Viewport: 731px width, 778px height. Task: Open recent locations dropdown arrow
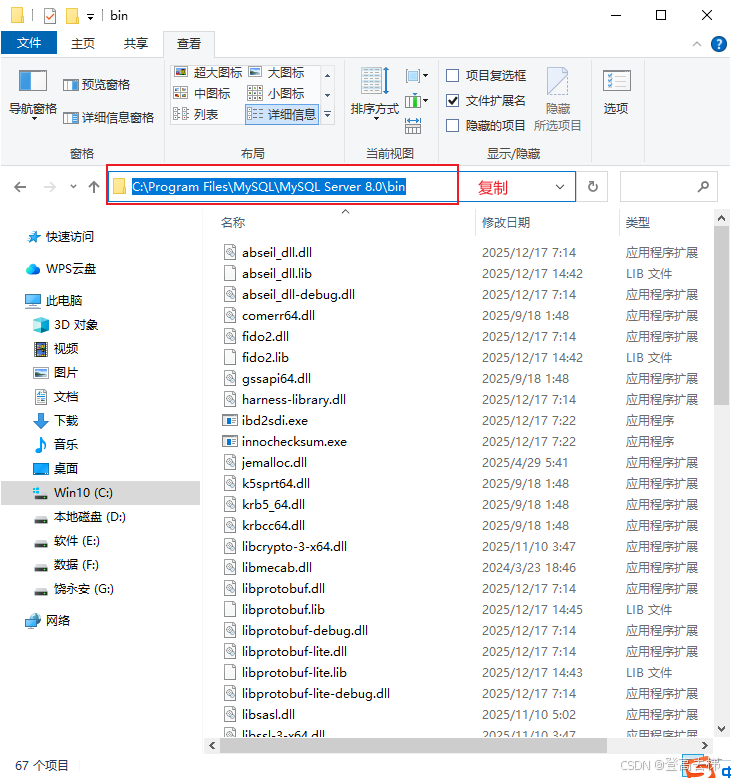coord(73,187)
